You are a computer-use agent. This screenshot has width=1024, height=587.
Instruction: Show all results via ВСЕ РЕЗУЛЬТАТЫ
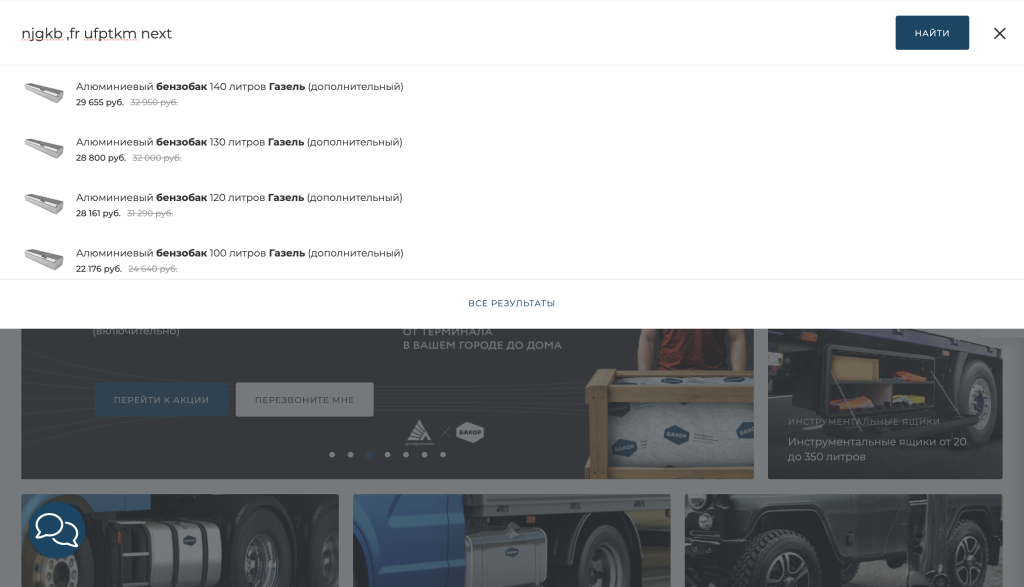pyautogui.click(x=511, y=303)
